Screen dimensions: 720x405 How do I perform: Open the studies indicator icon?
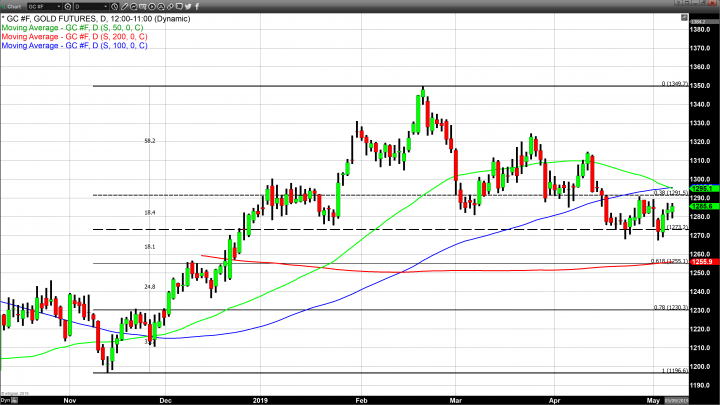point(134,6)
